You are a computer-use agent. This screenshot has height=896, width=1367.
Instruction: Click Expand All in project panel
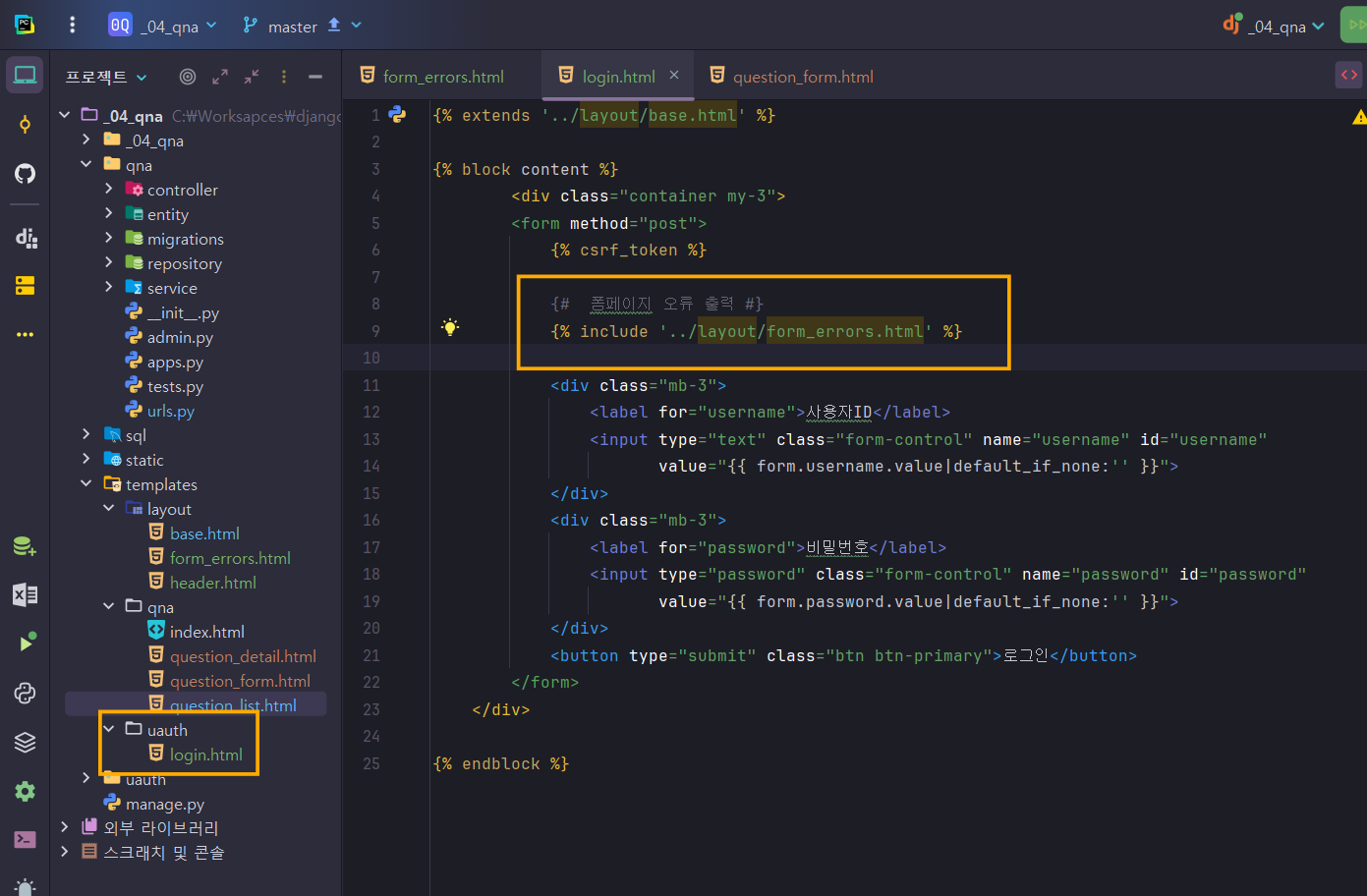(220, 77)
